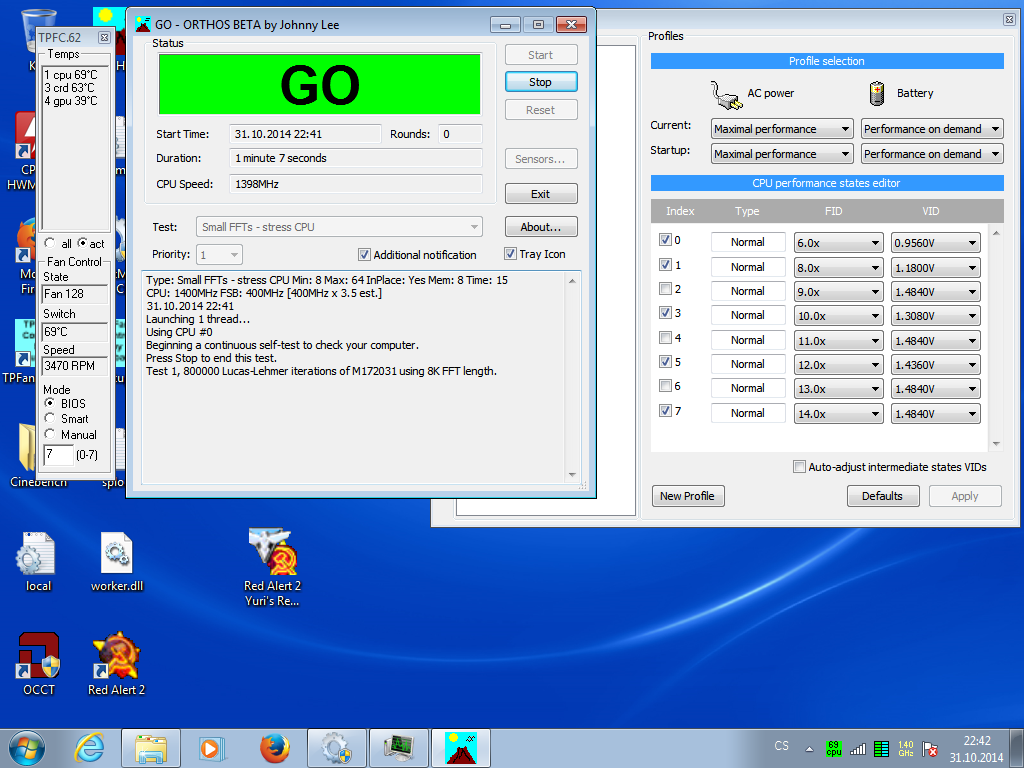Open Internet Explorer from the taskbar

click(x=89, y=747)
